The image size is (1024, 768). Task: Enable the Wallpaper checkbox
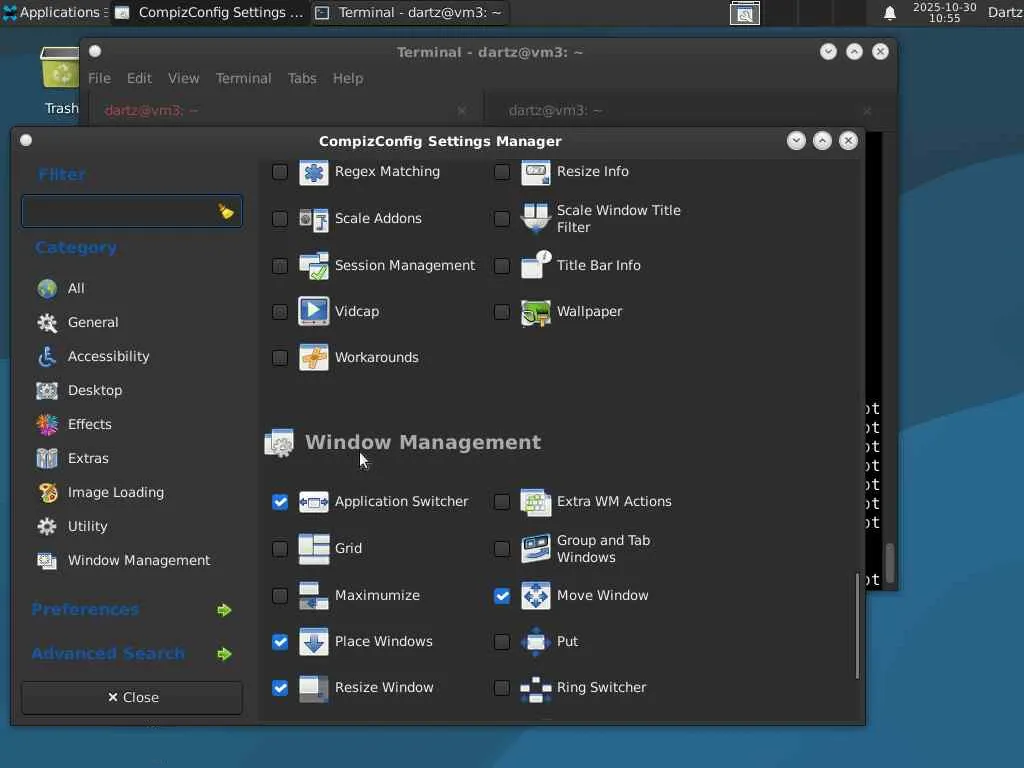coord(502,312)
